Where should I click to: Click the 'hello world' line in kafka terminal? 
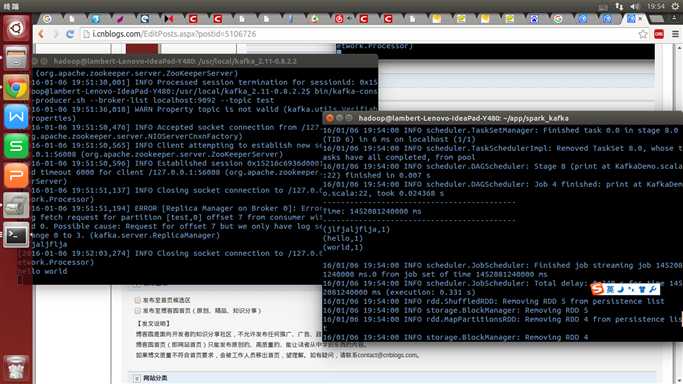coord(43,271)
